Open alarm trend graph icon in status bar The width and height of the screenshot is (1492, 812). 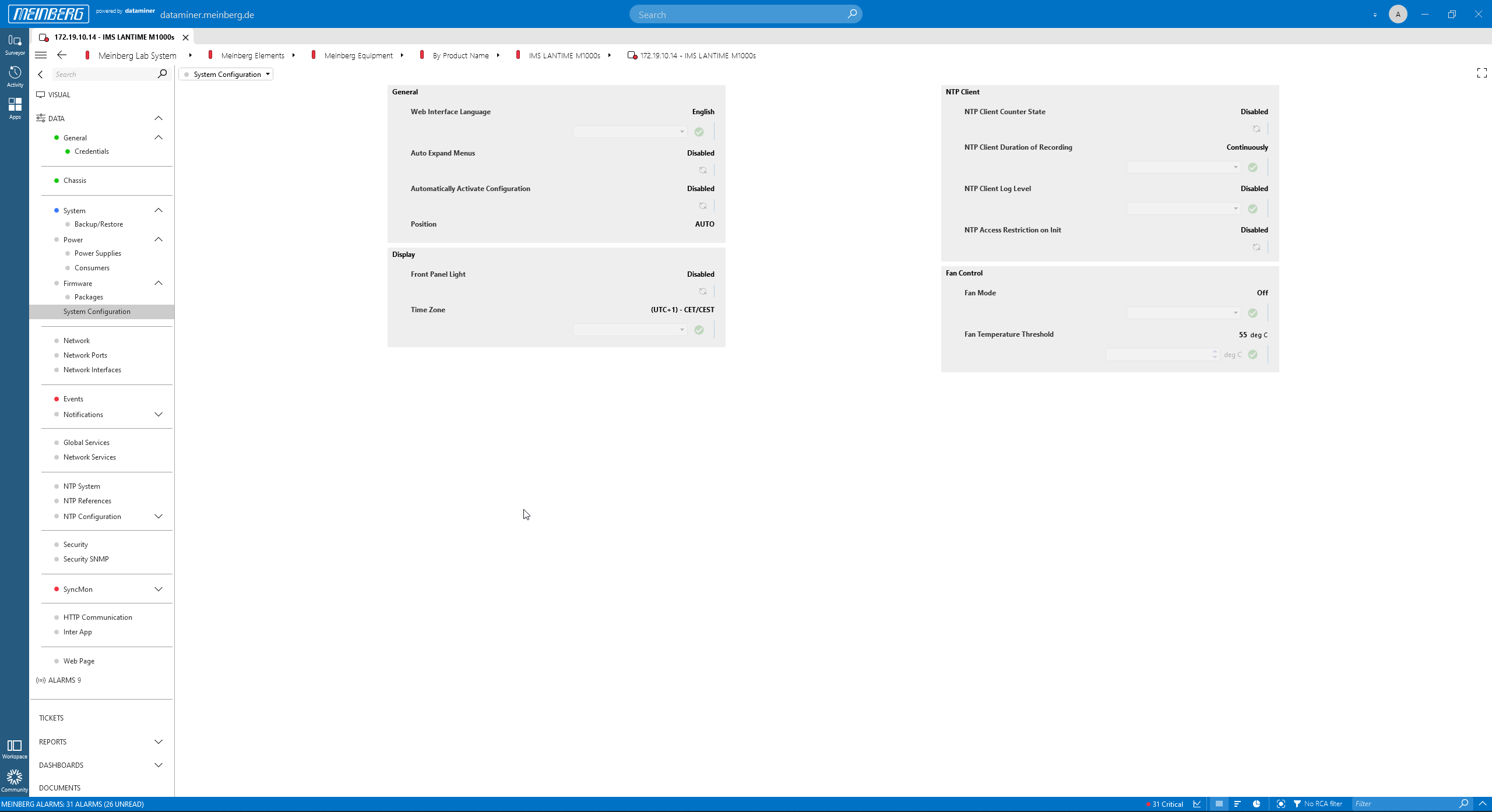pos(1197,804)
